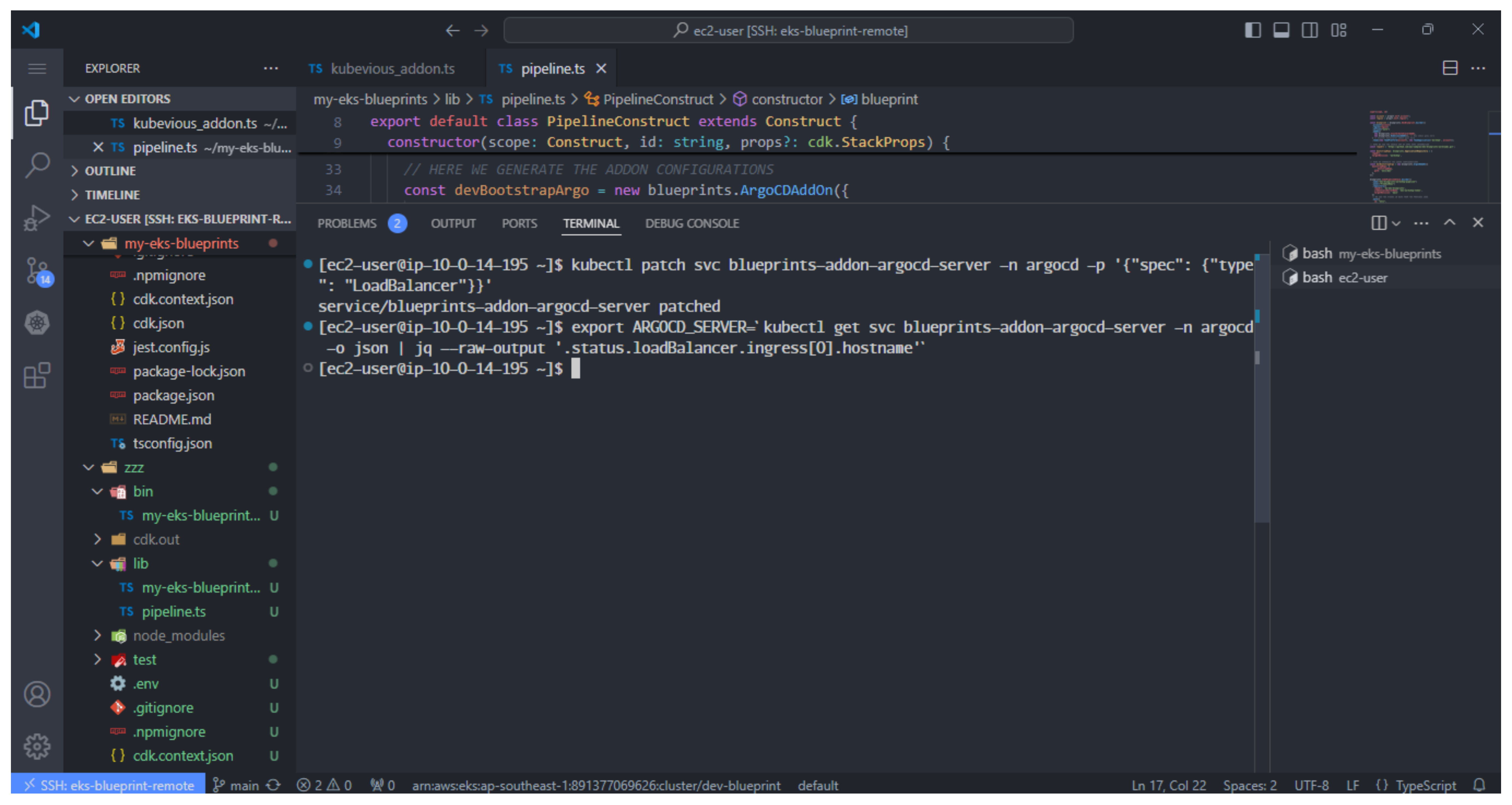This screenshot has height=805, width=1512.
Task: Toggle the bottom panel layout button
Action: point(1281,31)
